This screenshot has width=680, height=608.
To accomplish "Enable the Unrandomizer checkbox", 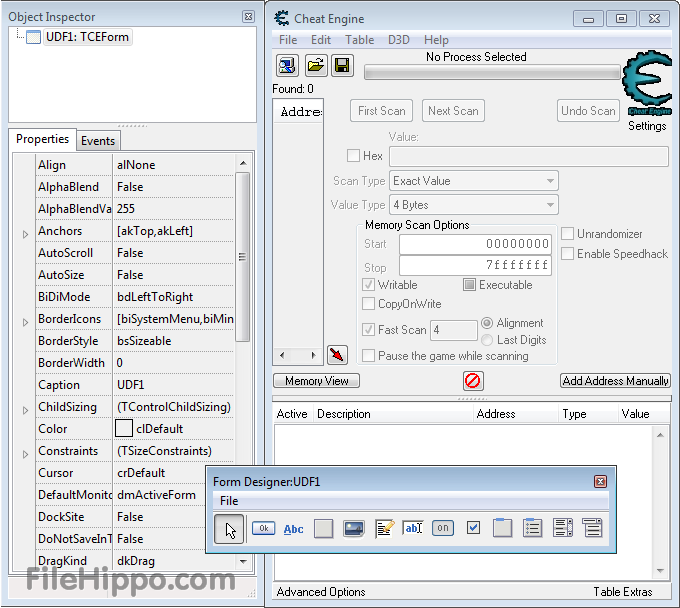I will click(568, 233).
